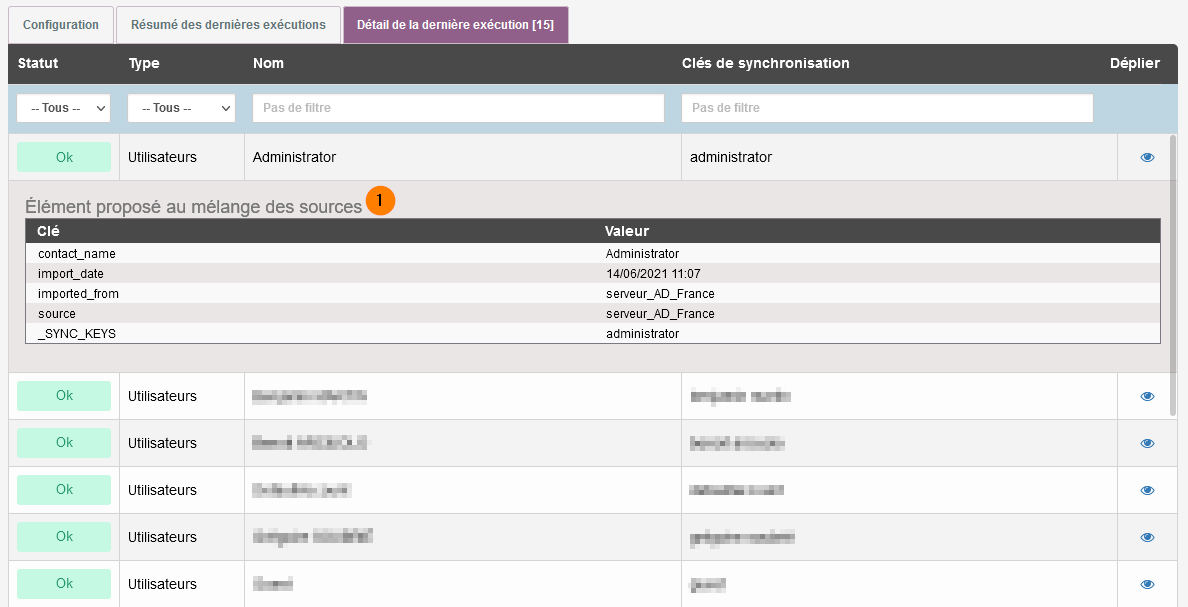Screen dimensions: 1188x607
Task: Click the Ok status badge in the last row
Action: (x=64, y=584)
